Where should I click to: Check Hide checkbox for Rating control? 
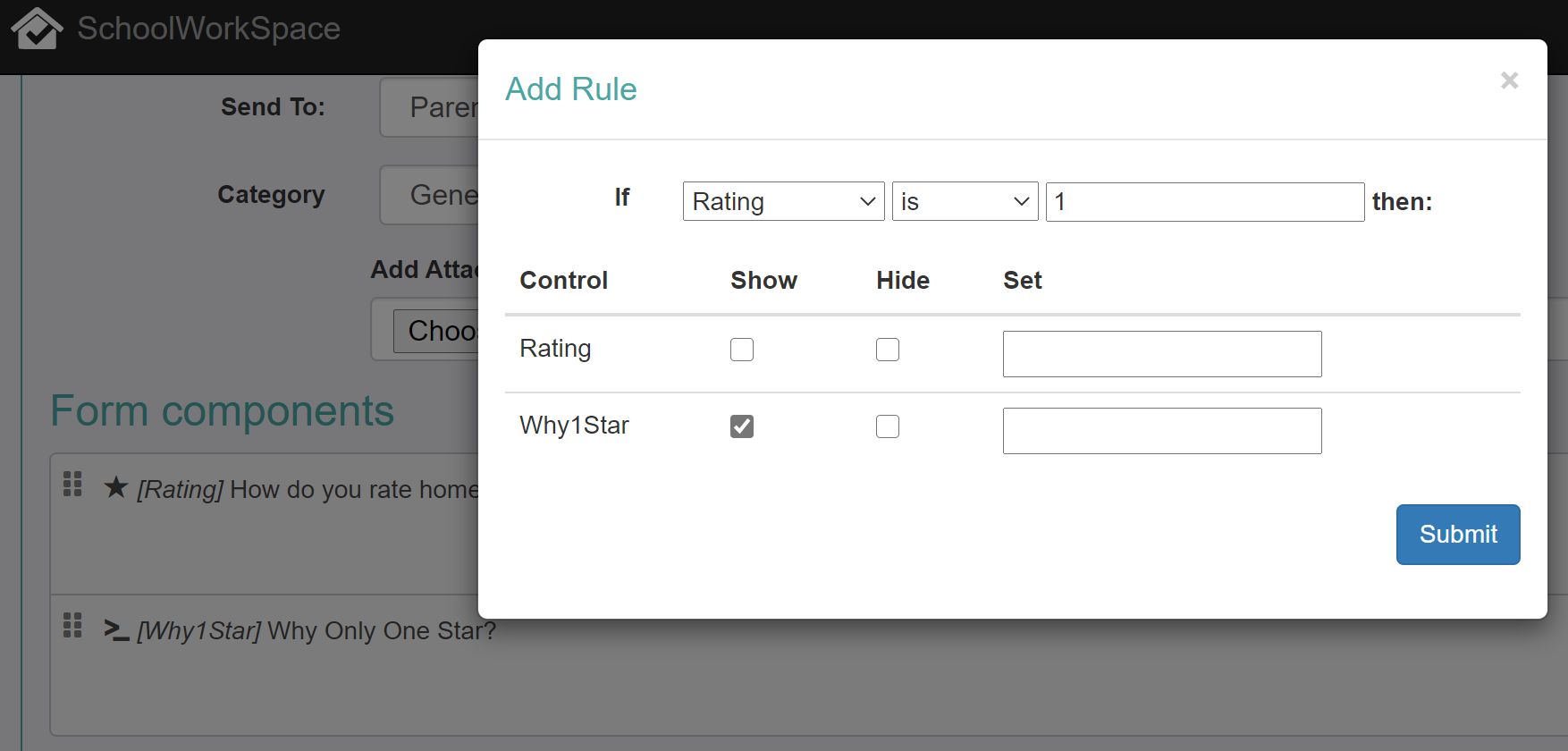888,350
